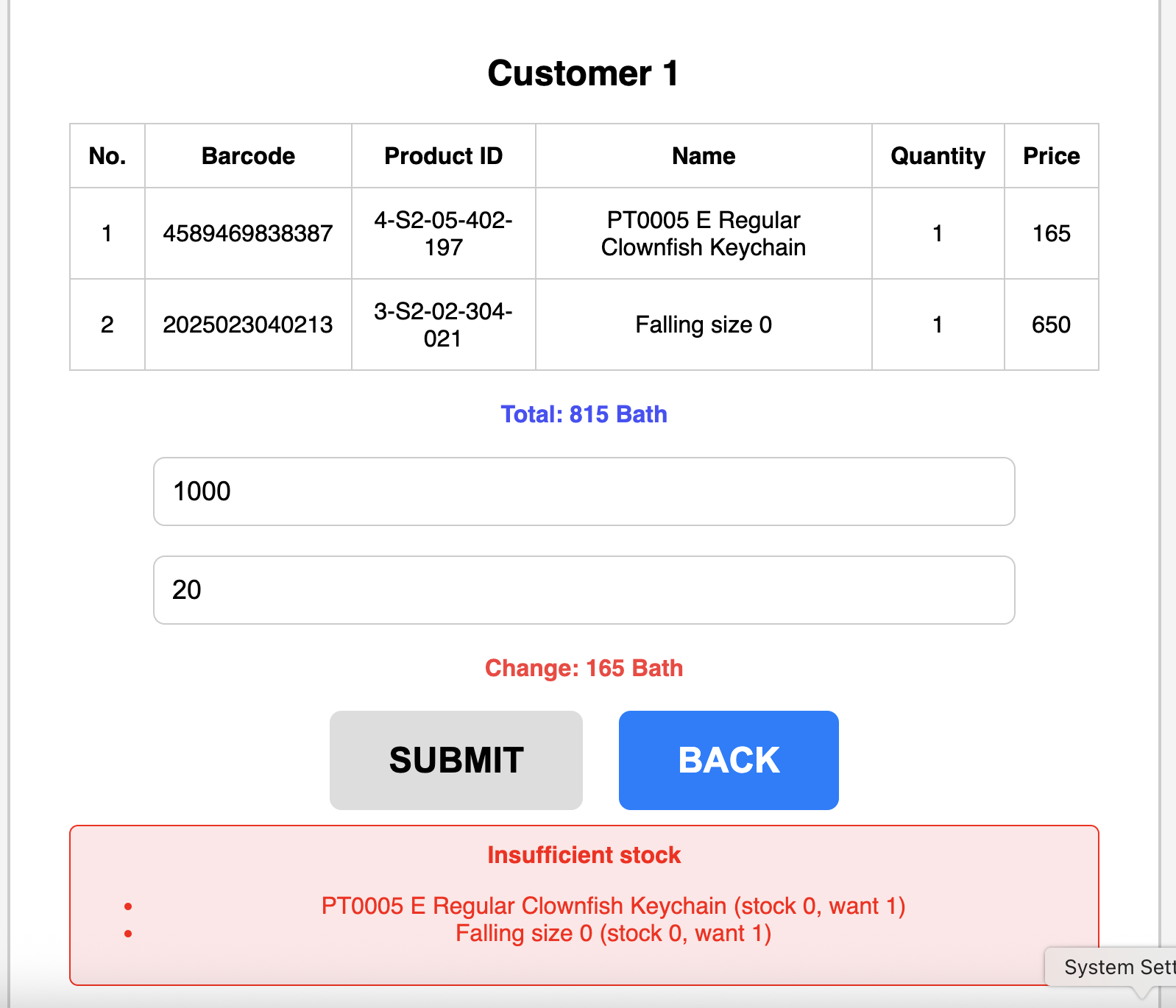Click the SUBMIT button
1176x1008 pixels.
click(x=456, y=760)
